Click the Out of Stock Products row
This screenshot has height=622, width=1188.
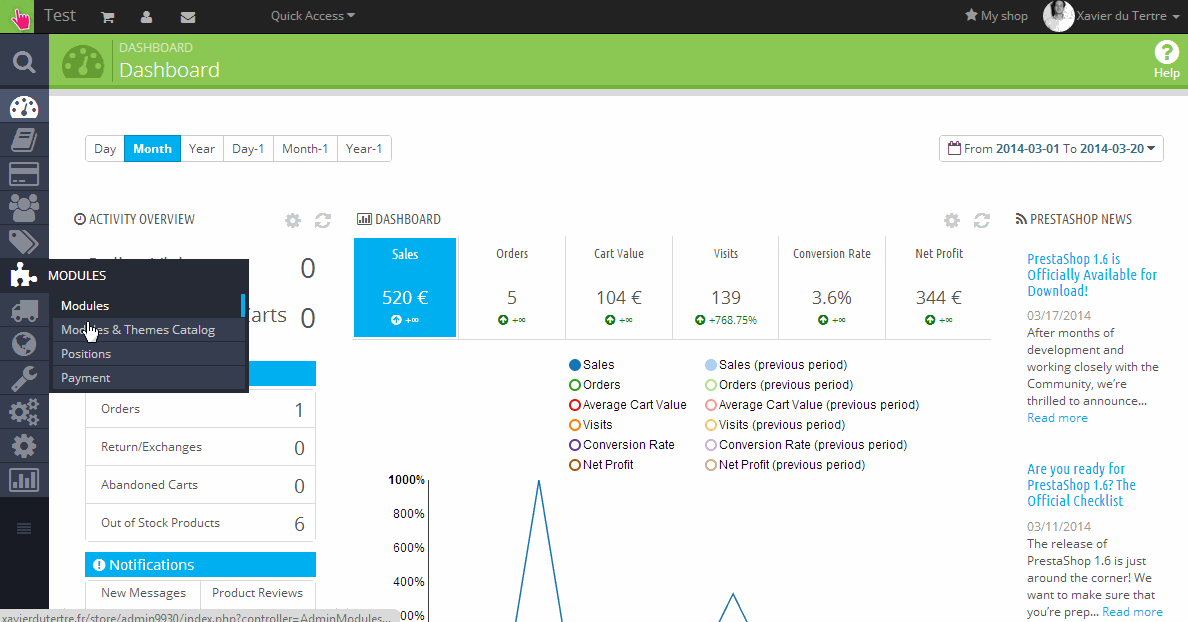200,523
